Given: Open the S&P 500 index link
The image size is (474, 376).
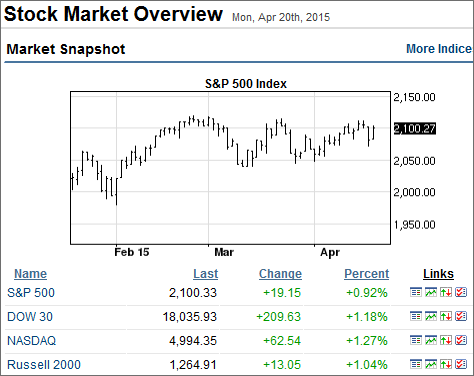Looking at the screenshot, I should coord(31,293).
